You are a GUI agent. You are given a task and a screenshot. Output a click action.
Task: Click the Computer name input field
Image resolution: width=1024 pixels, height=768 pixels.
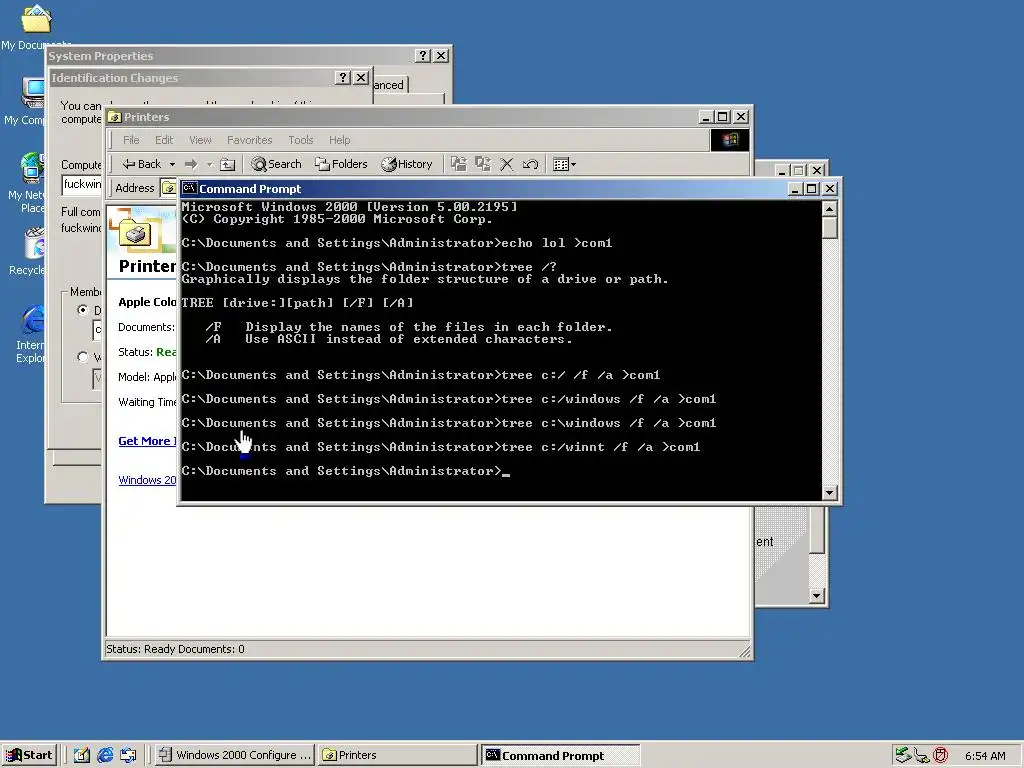click(82, 184)
